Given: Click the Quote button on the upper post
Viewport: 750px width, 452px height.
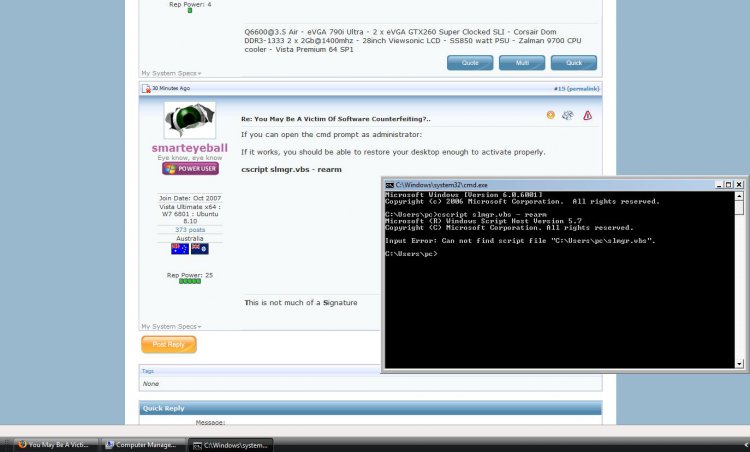Looking at the screenshot, I should pyautogui.click(x=470, y=63).
